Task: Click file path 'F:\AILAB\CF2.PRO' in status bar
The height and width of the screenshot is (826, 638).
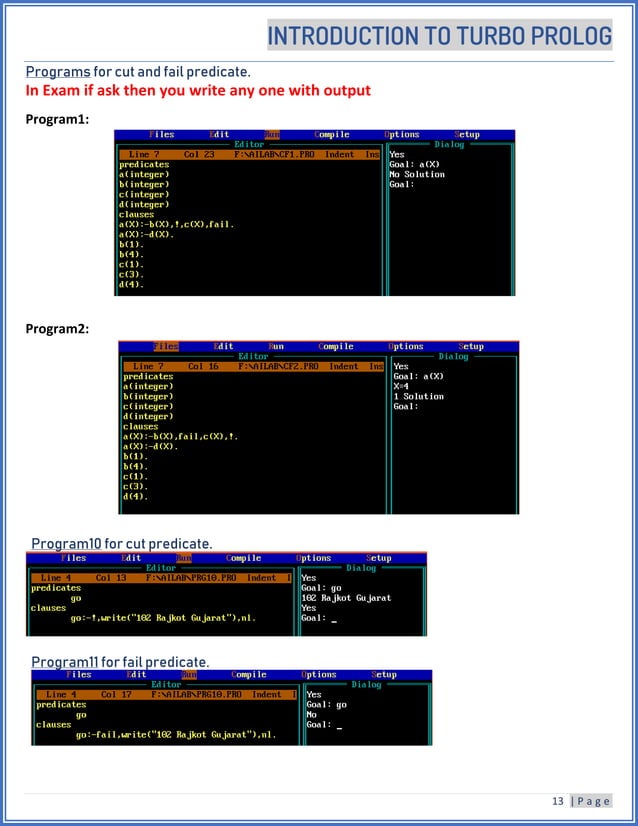Action: pyautogui.click(x=278, y=366)
